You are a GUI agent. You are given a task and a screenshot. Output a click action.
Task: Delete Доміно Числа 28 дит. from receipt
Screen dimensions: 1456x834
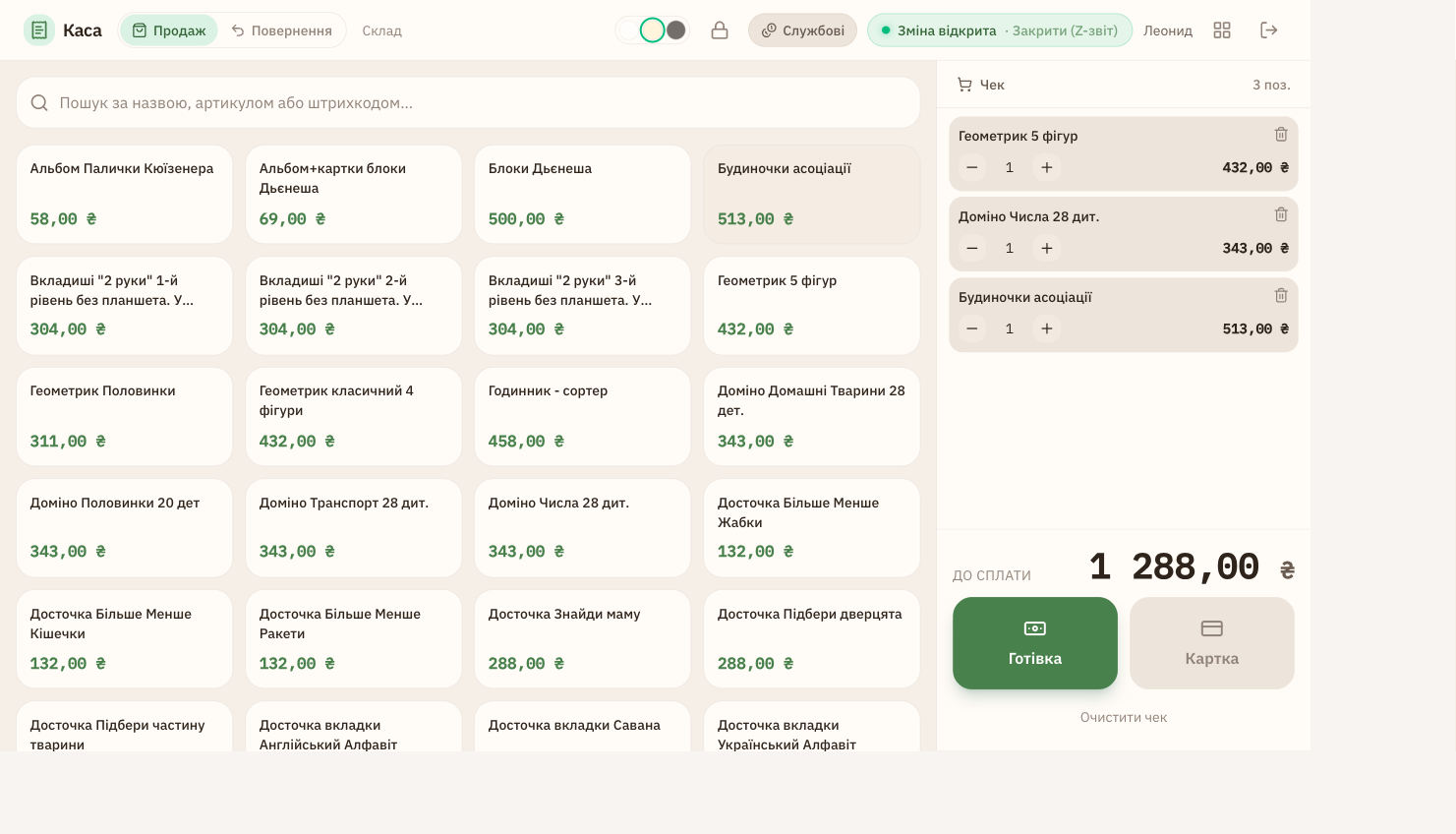pos(1281,215)
